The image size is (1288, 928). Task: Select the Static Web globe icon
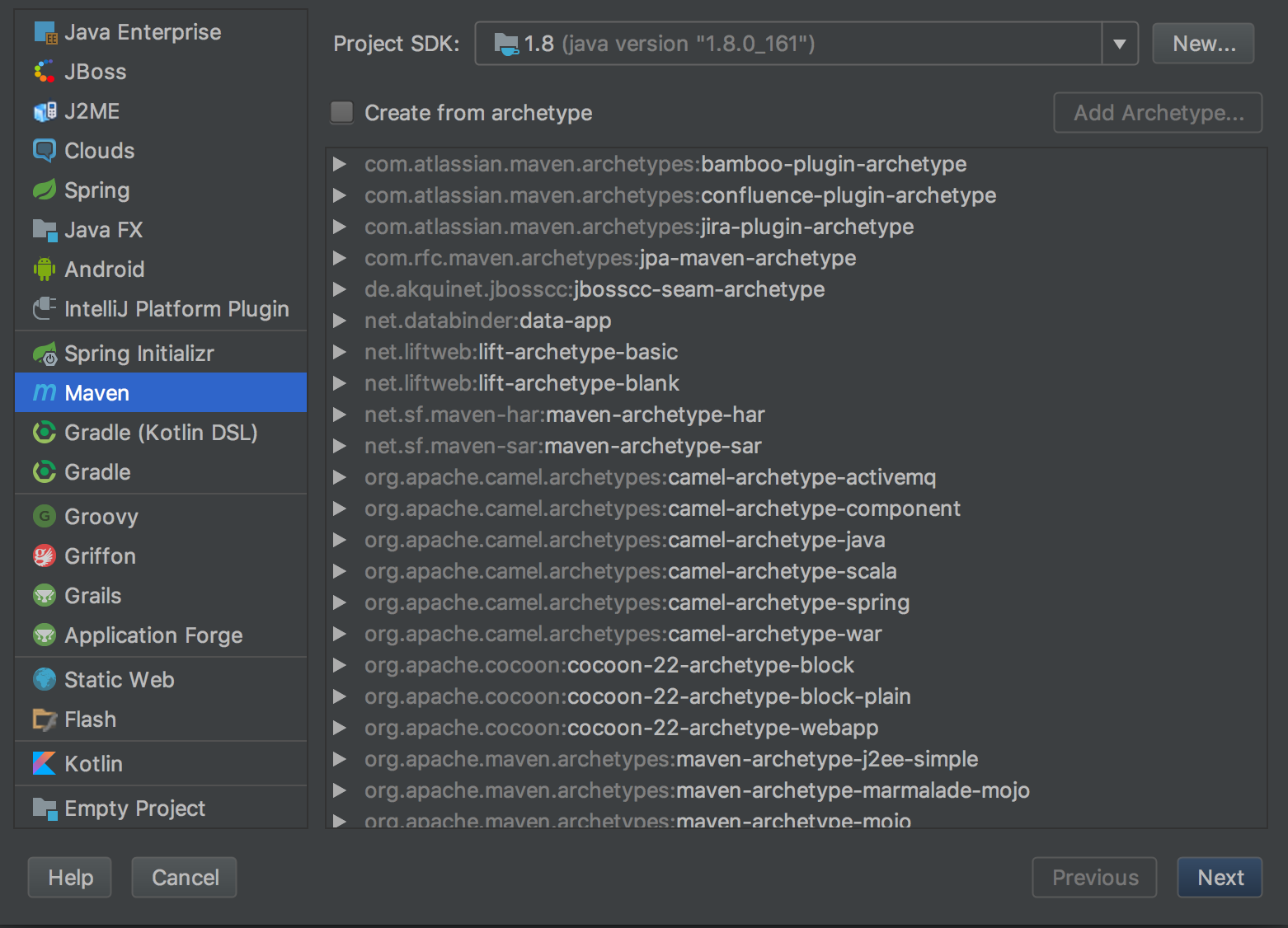coord(45,680)
